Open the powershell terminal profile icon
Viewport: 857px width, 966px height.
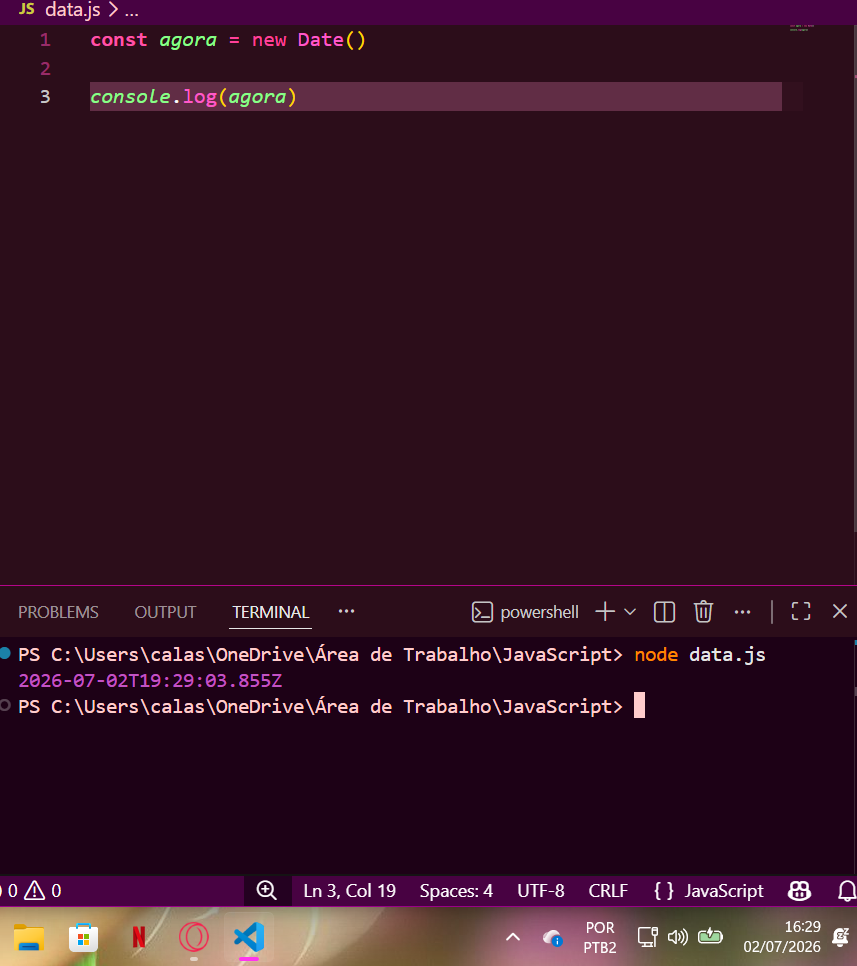pos(482,612)
